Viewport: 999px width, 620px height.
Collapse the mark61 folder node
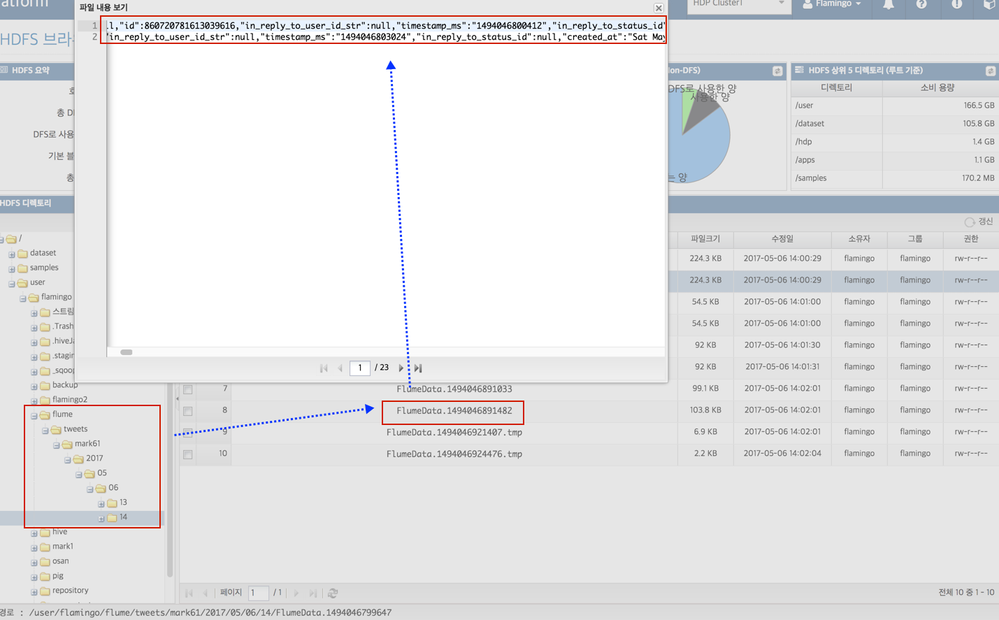point(56,444)
